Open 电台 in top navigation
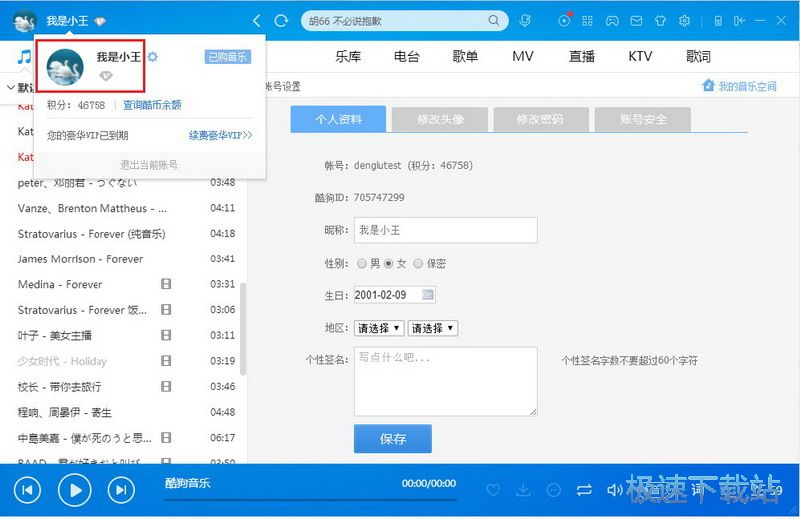The width and height of the screenshot is (800, 519). [407, 56]
